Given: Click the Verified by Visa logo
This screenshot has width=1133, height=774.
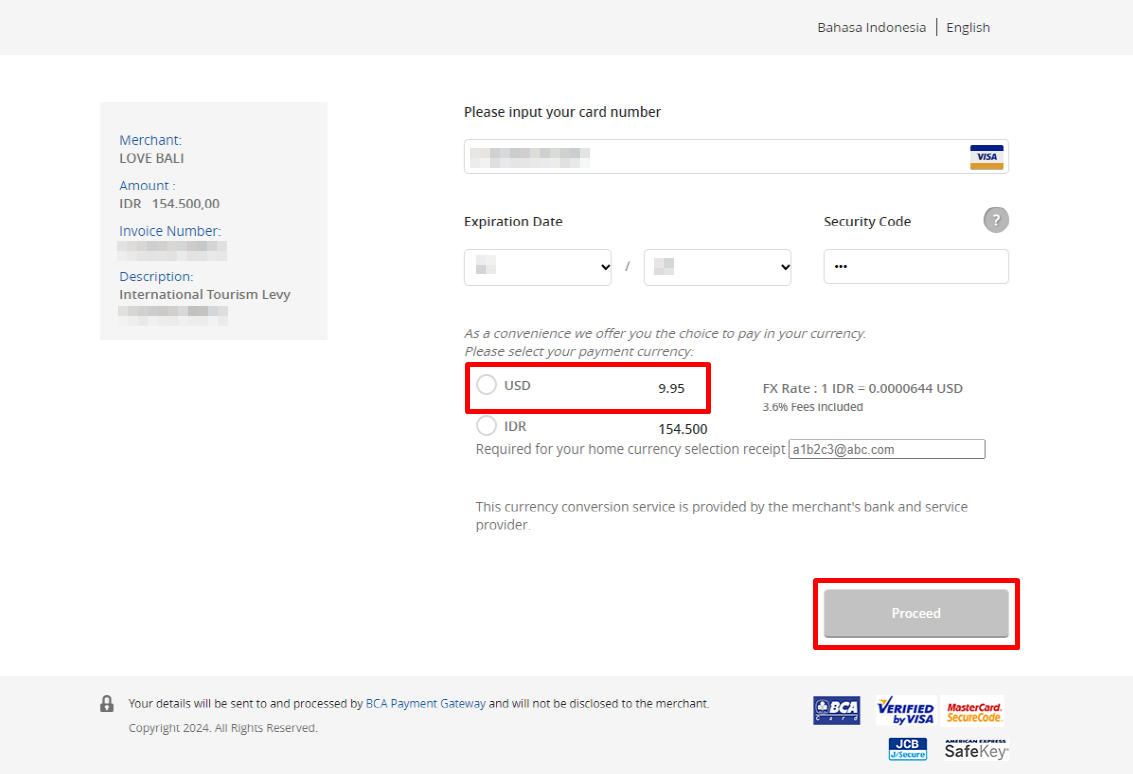Looking at the screenshot, I should click(905, 710).
